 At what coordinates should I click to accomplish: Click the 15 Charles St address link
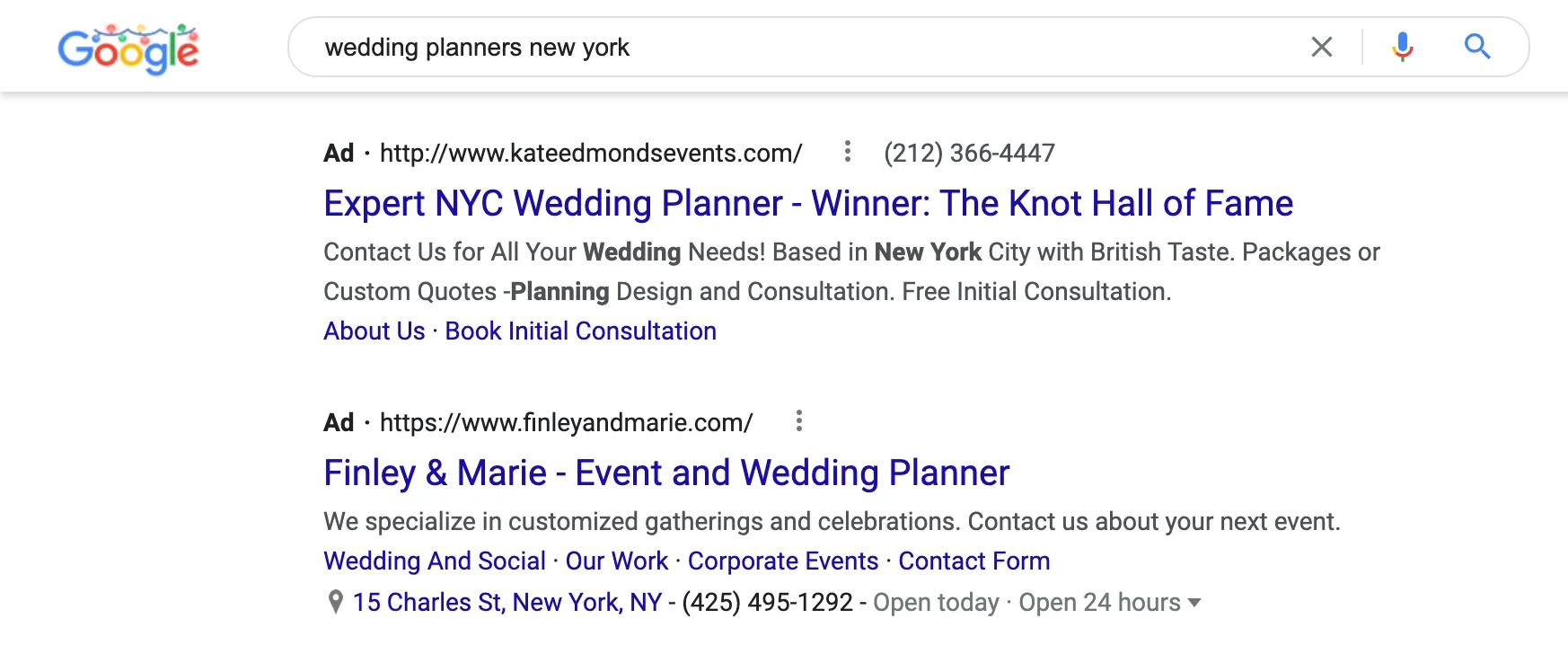coord(507,603)
